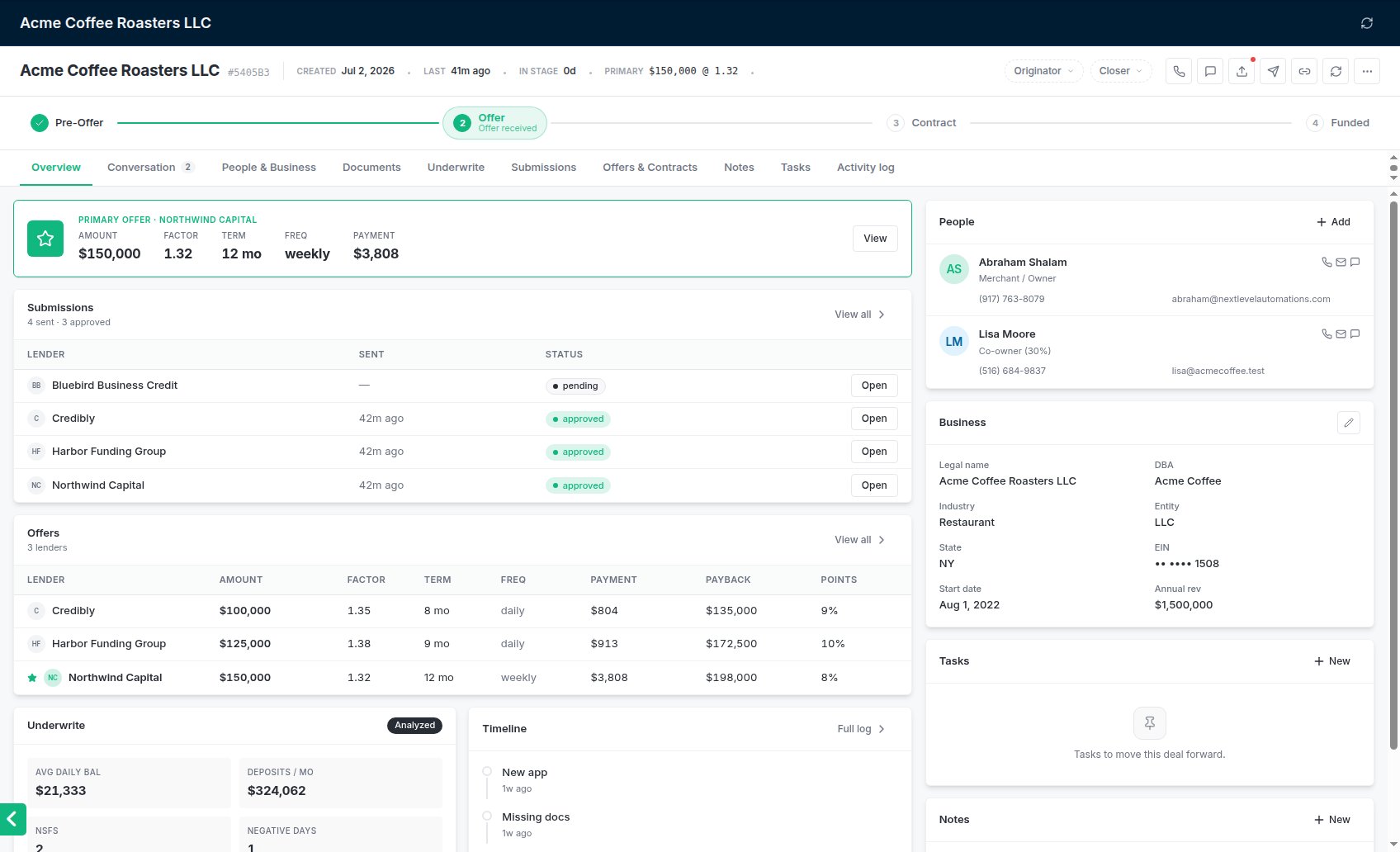Viewport: 1400px width, 852px height.
Task: Click the refresh icon beside the link icon
Action: (1336, 71)
